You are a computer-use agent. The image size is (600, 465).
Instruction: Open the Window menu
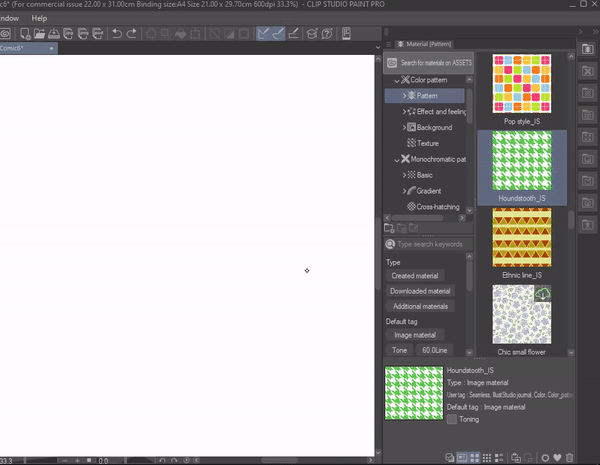9,18
